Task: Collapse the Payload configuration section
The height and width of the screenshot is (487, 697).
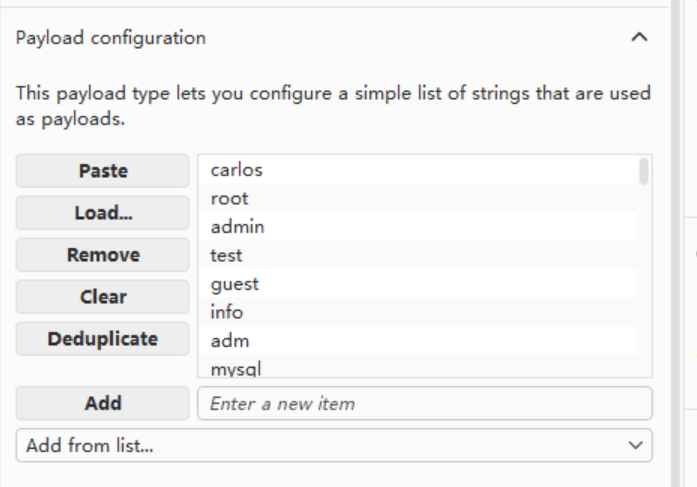Action: pyautogui.click(x=641, y=39)
